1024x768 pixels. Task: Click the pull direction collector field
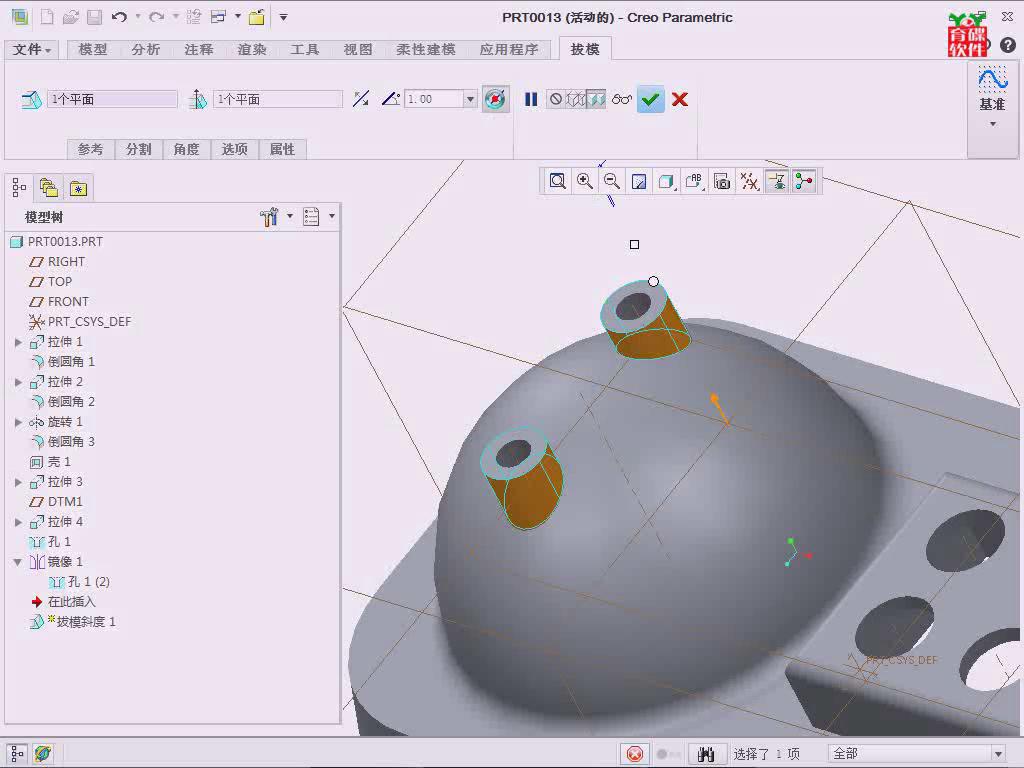pyautogui.click(x=278, y=99)
